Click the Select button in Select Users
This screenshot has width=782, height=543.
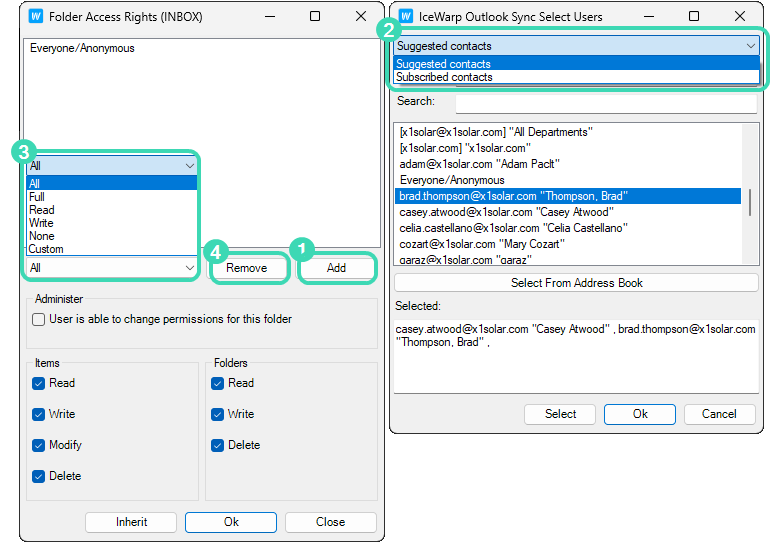tap(560, 414)
